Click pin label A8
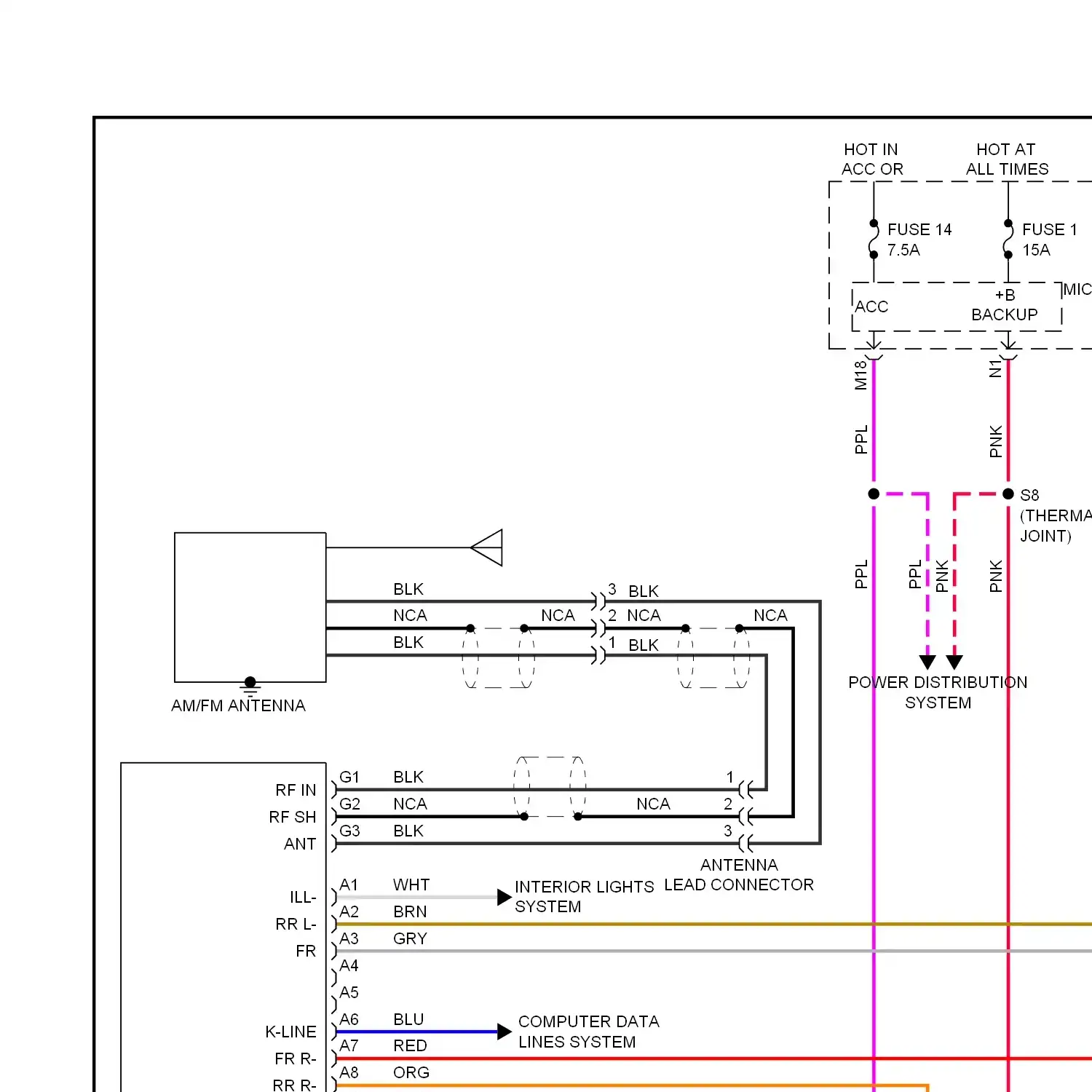The width and height of the screenshot is (1092, 1092). click(349, 1072)
